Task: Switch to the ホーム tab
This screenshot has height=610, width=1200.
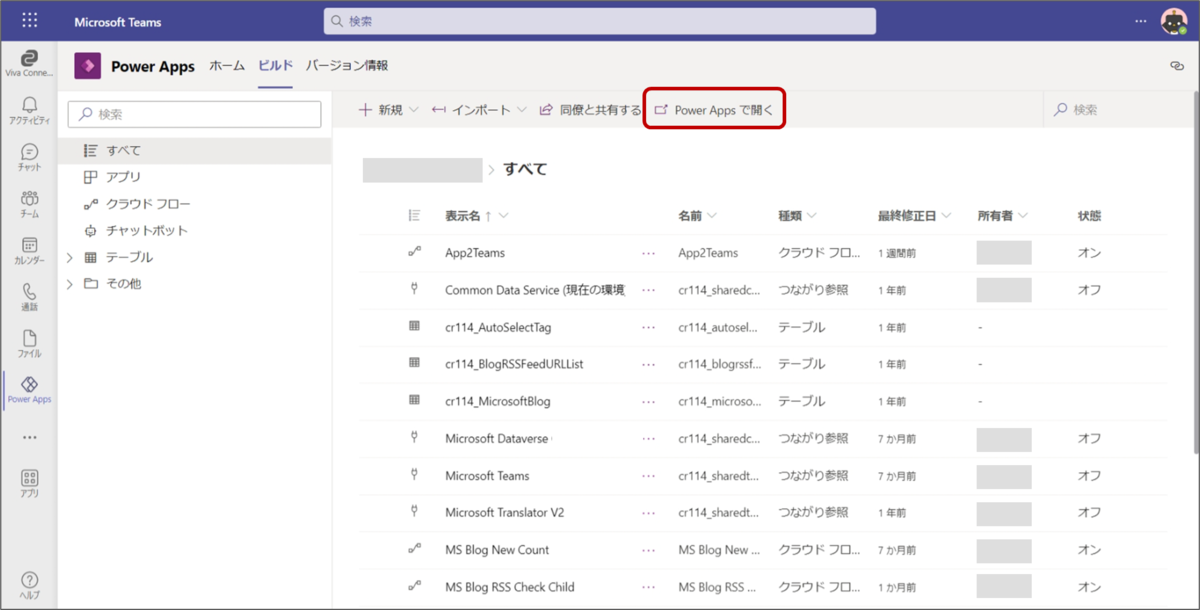Action: 227,66
